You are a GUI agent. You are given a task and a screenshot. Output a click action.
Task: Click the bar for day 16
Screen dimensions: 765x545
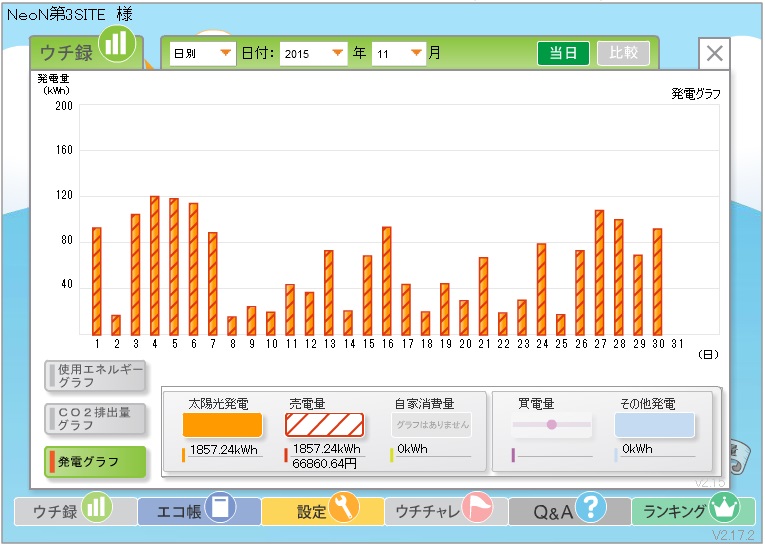pos(387,281)
